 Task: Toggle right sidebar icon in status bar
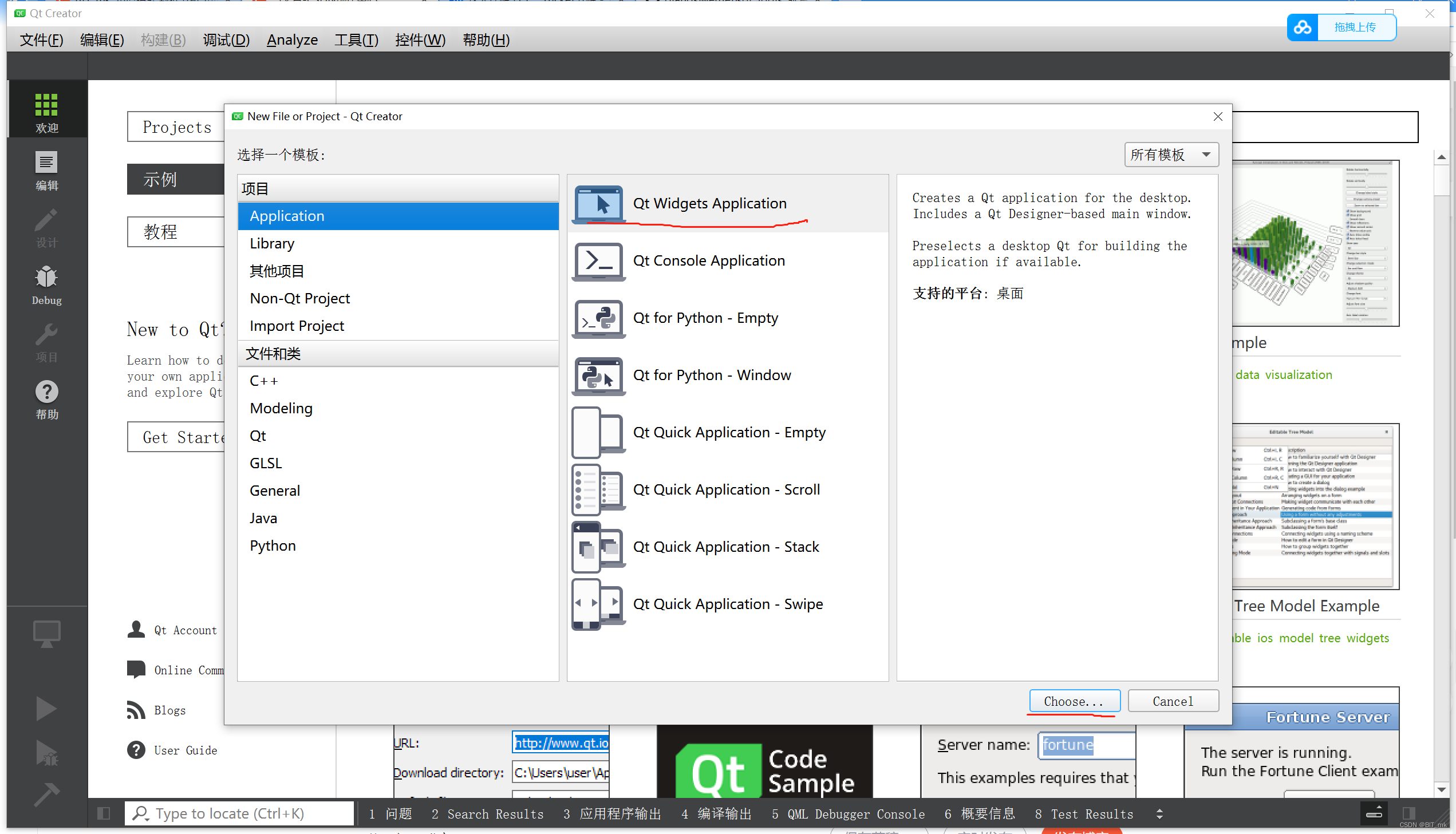[x=1408, y=813]
